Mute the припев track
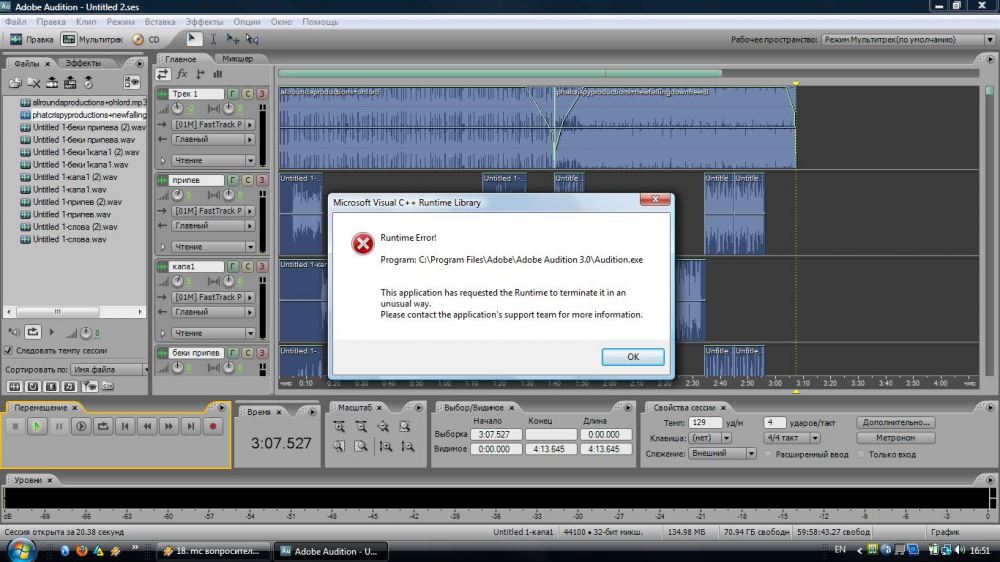This screenshot has width=1000, height=562. [233, 180]
